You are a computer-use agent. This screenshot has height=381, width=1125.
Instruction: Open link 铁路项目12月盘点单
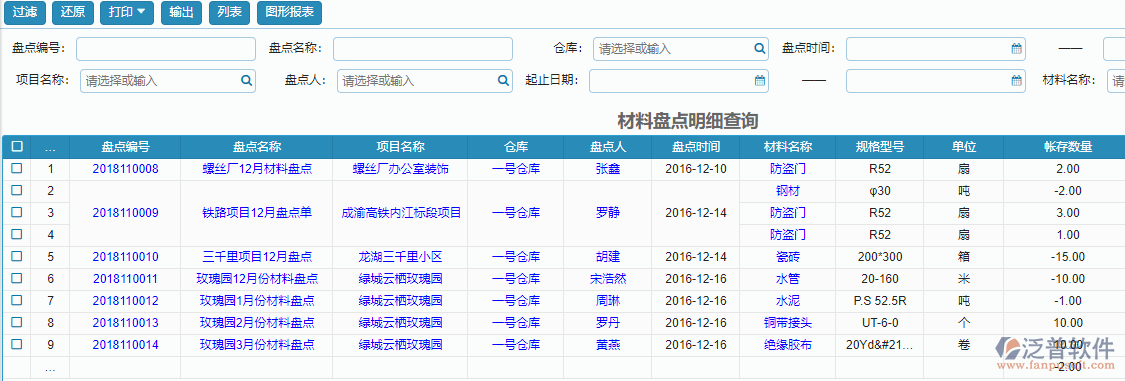click(257, 212)
